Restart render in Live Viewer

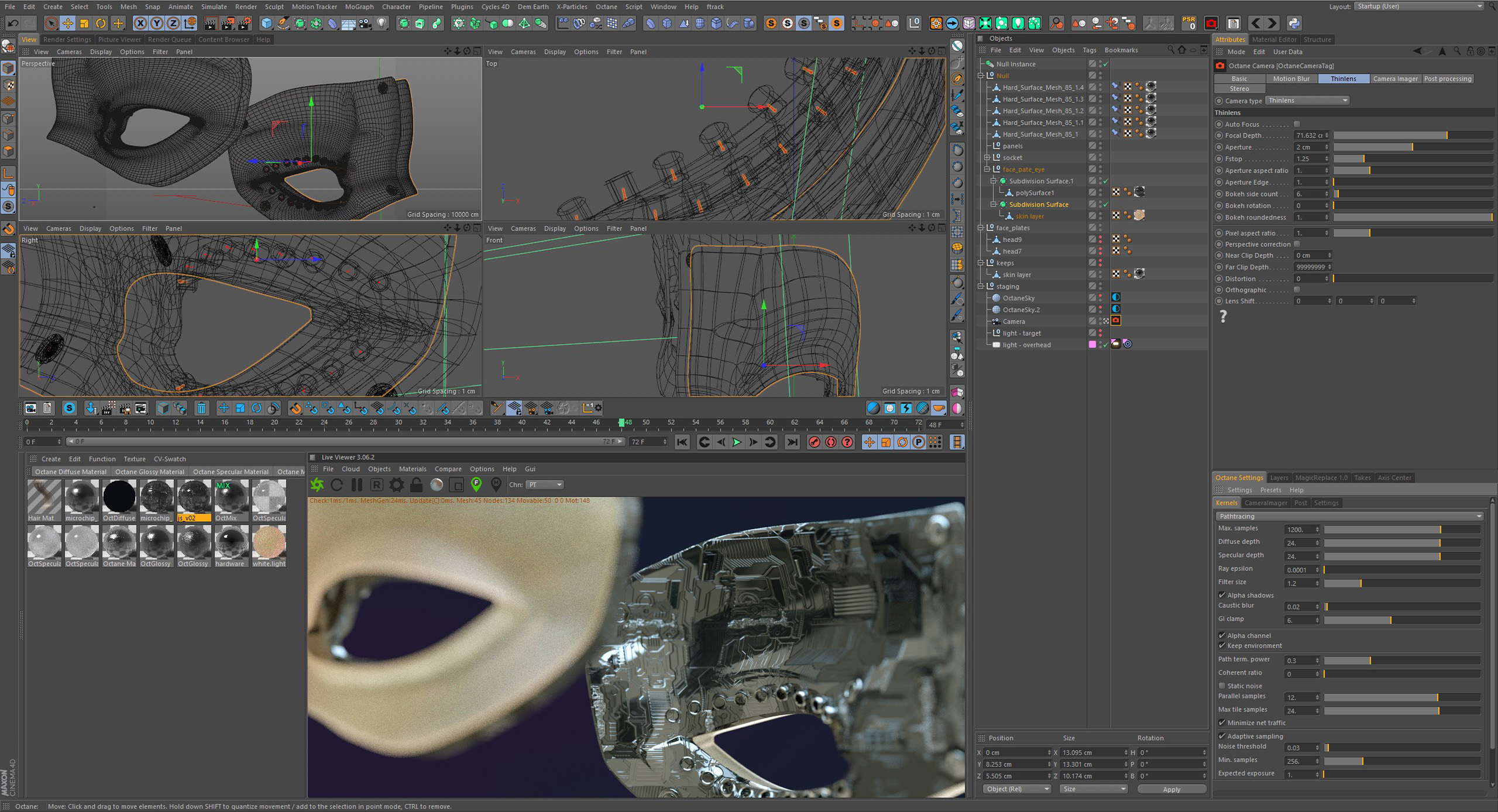coord(336,484)
